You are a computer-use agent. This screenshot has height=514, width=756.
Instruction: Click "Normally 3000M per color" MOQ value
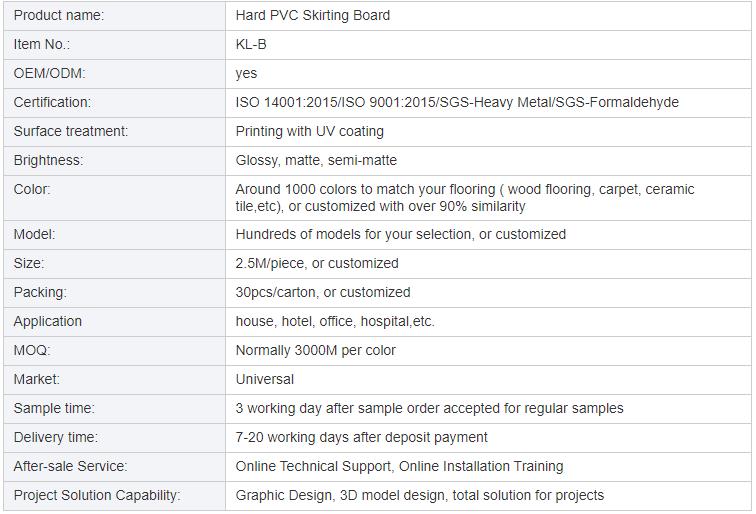(316, 351)
